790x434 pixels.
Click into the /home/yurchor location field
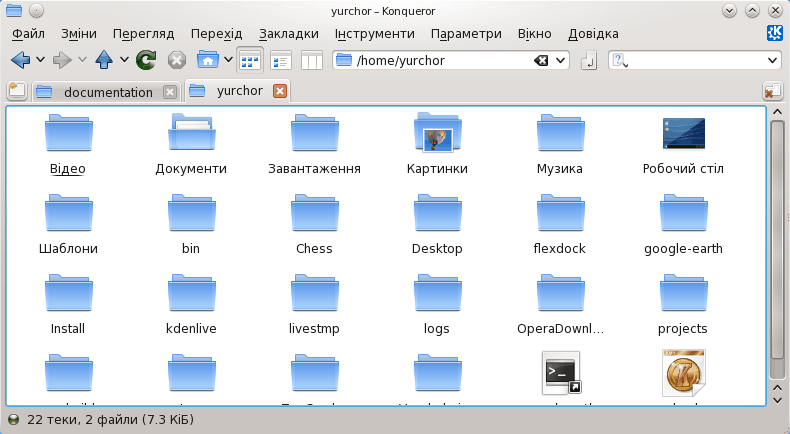440,60
